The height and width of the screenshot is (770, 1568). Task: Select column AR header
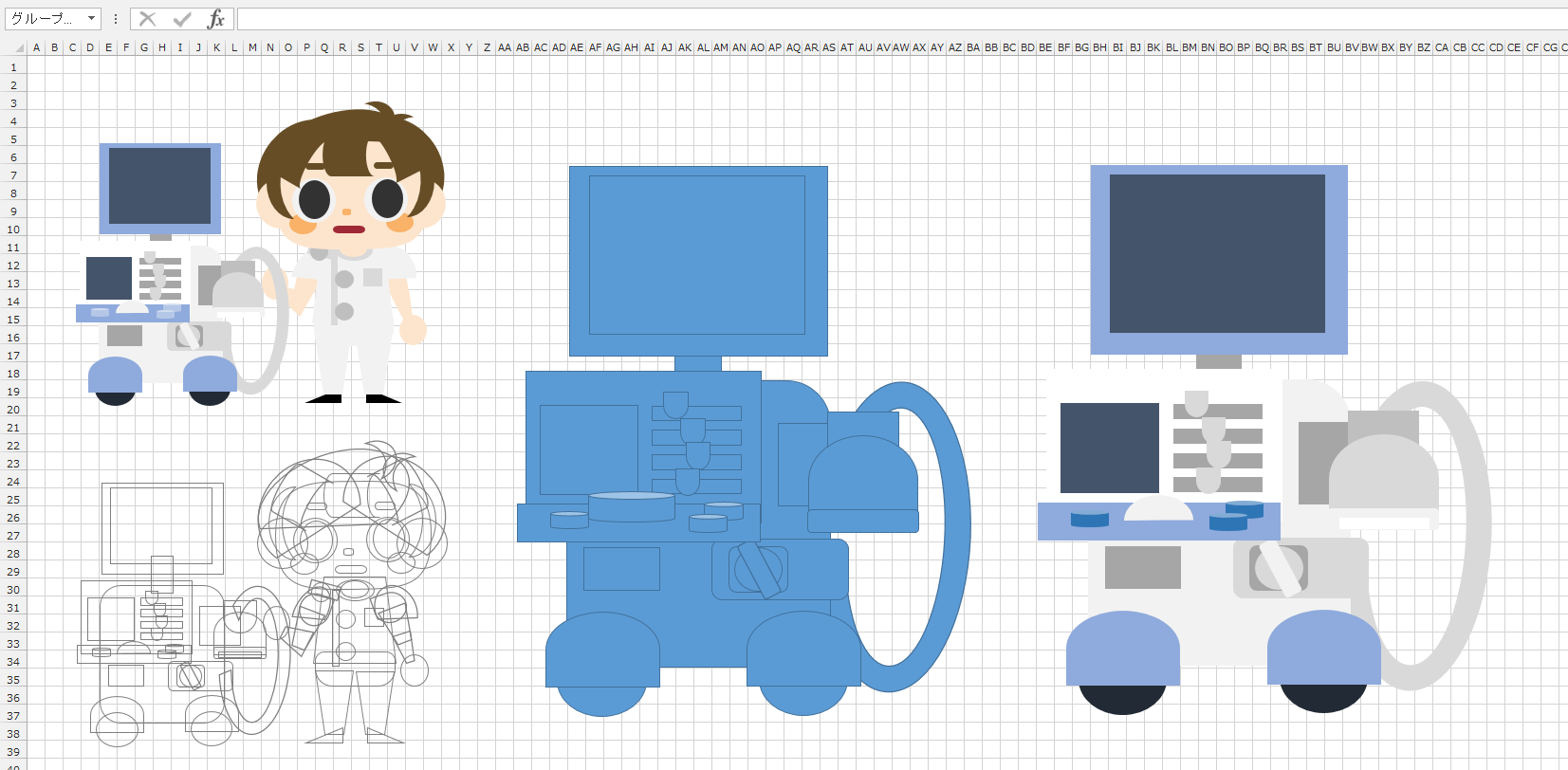coord(811,47)
